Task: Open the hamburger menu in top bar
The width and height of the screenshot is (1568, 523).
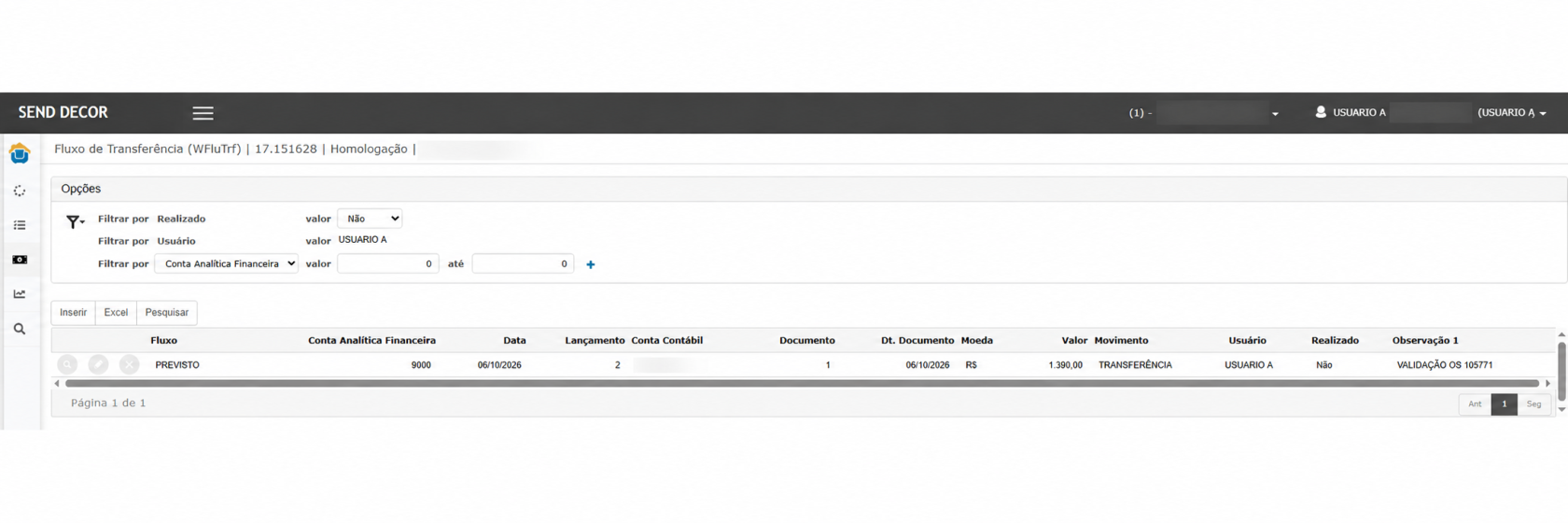Action: pos(203,113)
